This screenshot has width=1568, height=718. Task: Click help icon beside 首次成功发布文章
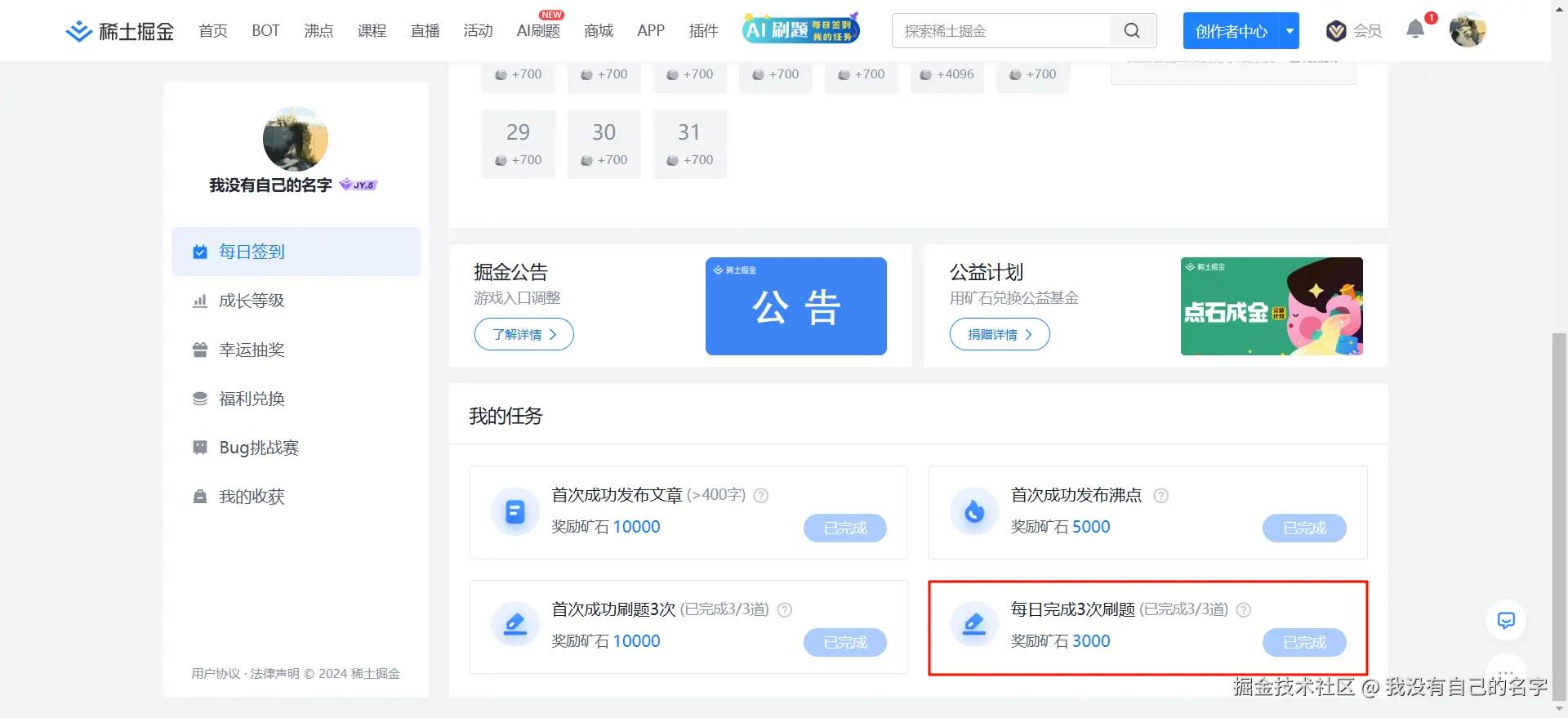click(x=760, y=496)
